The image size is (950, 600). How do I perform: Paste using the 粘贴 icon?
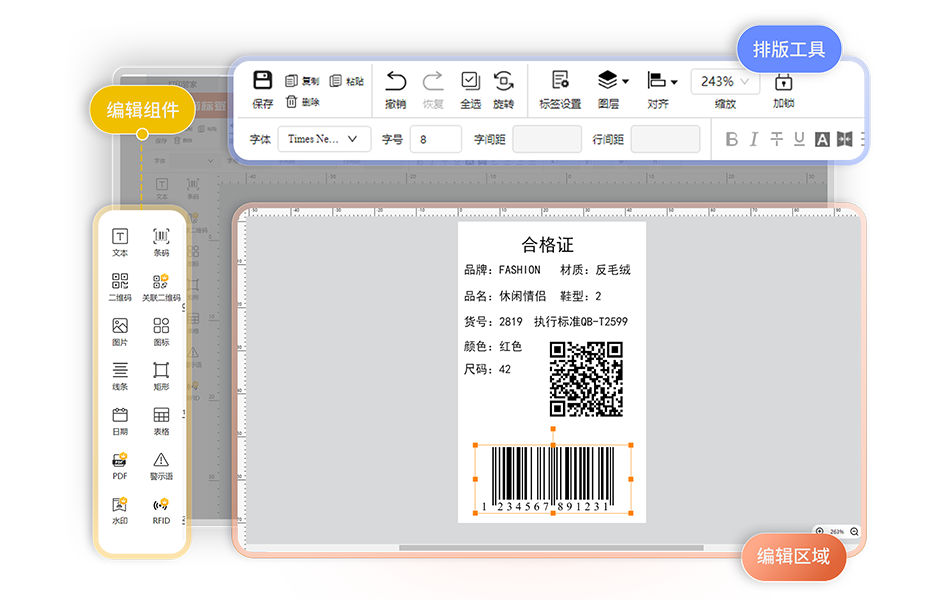(336, 81)
